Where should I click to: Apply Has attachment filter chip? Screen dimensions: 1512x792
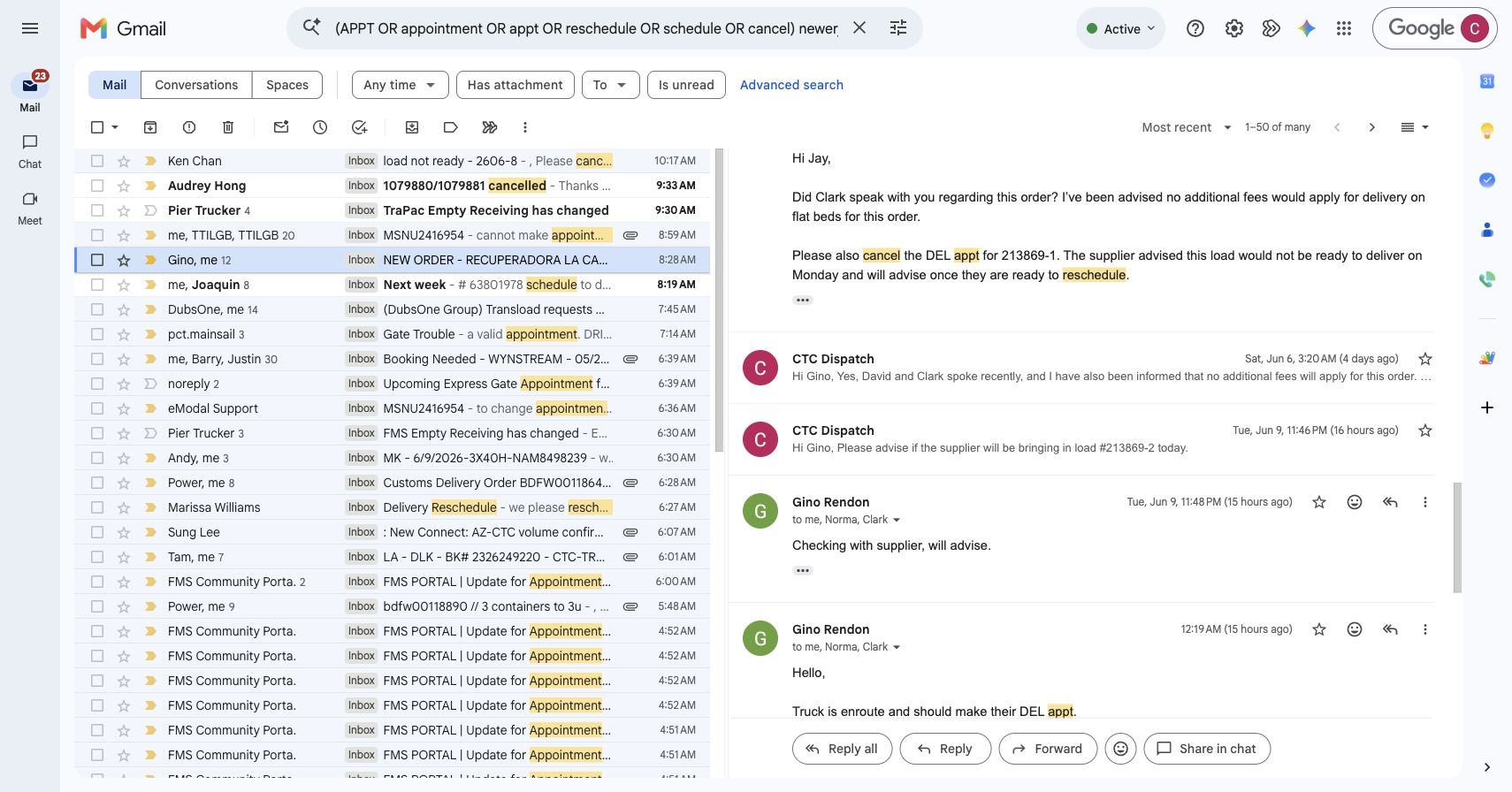tap(515, 85)
